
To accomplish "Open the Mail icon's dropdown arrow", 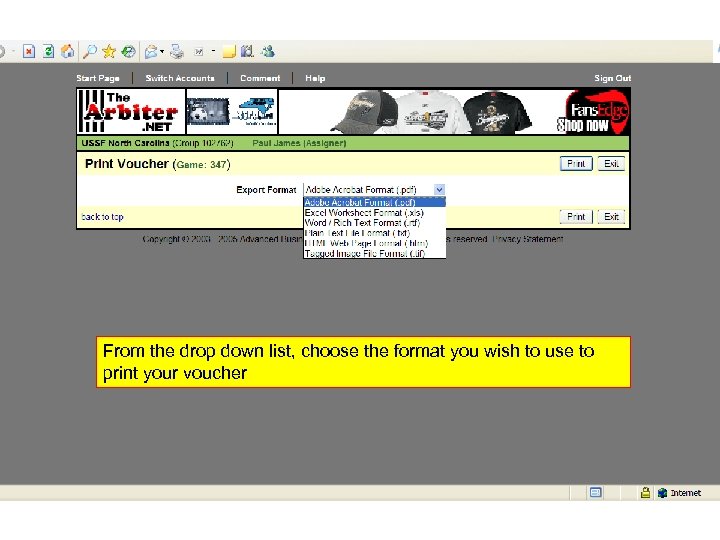I will [162, 51].
